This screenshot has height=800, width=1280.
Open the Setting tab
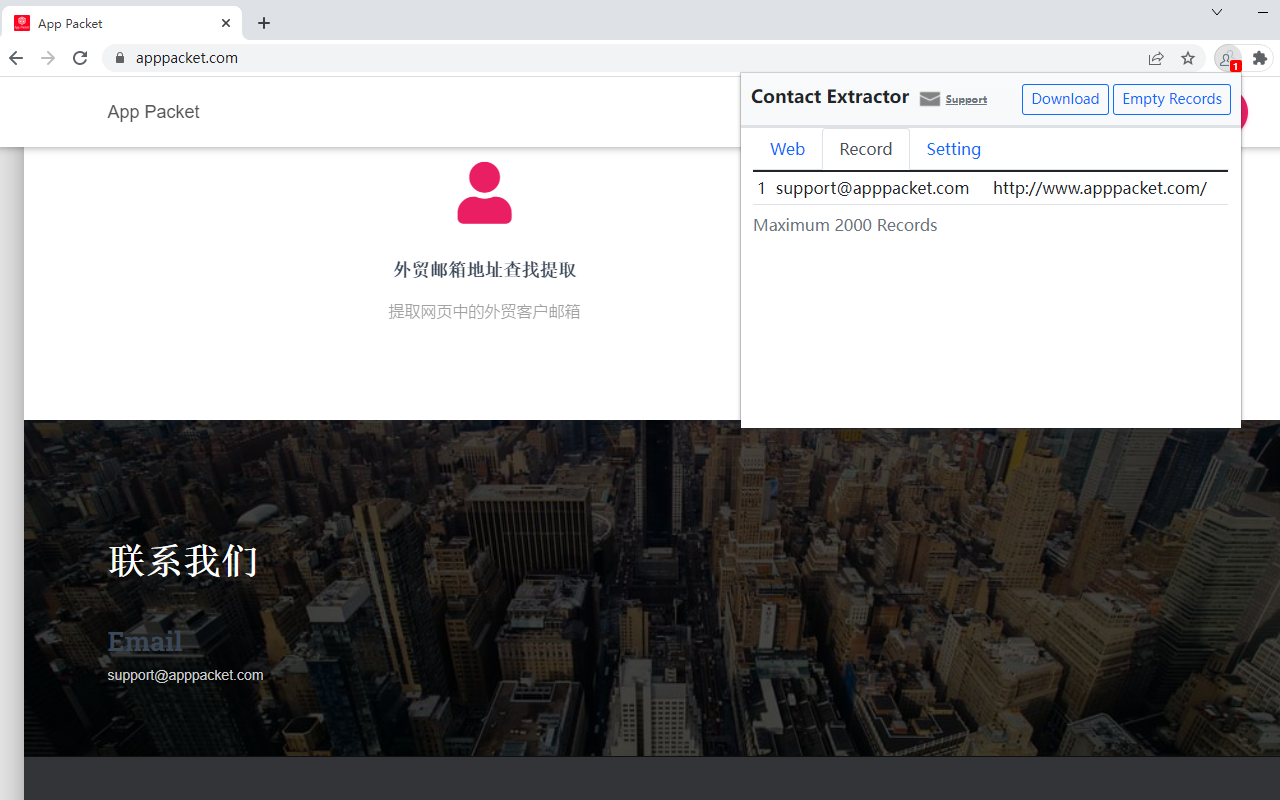953,149
